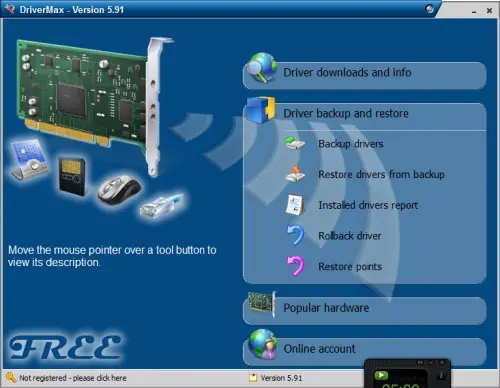Image resolution: width=500 pixels, height=388 pixels.
Task: Minimize the DriverMax window
Action: point(474,12)
